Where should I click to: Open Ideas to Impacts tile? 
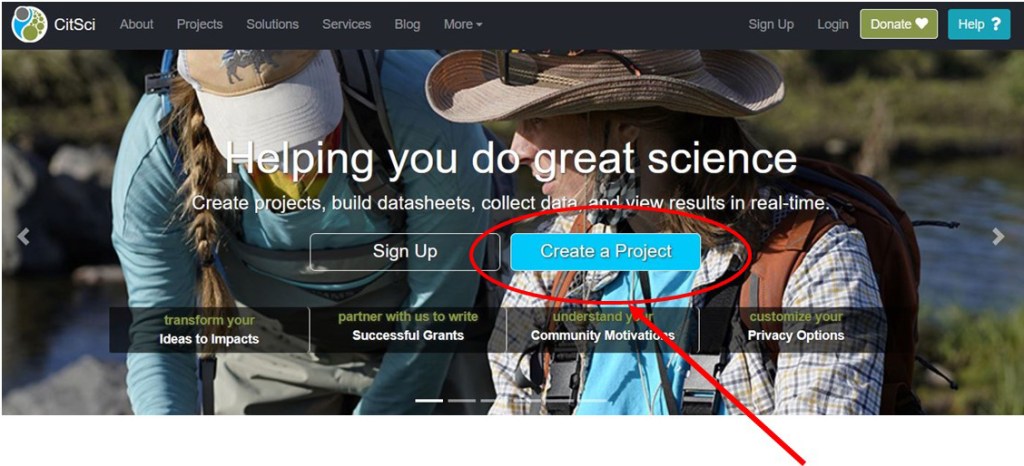(x=209, y=330)
